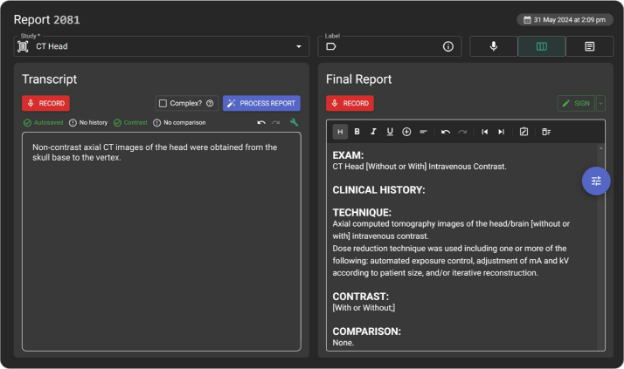
Task: Undo last edit in Final Report toolbar
Action: (445, 132)
